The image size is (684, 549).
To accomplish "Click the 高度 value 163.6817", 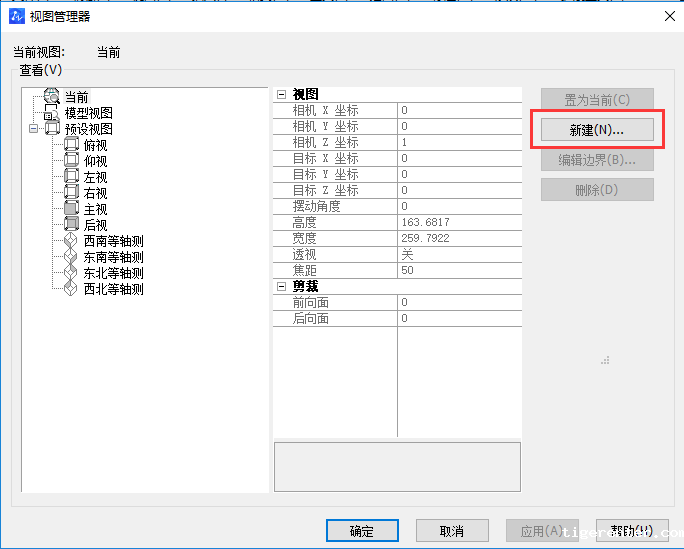I will pos(458,222).
